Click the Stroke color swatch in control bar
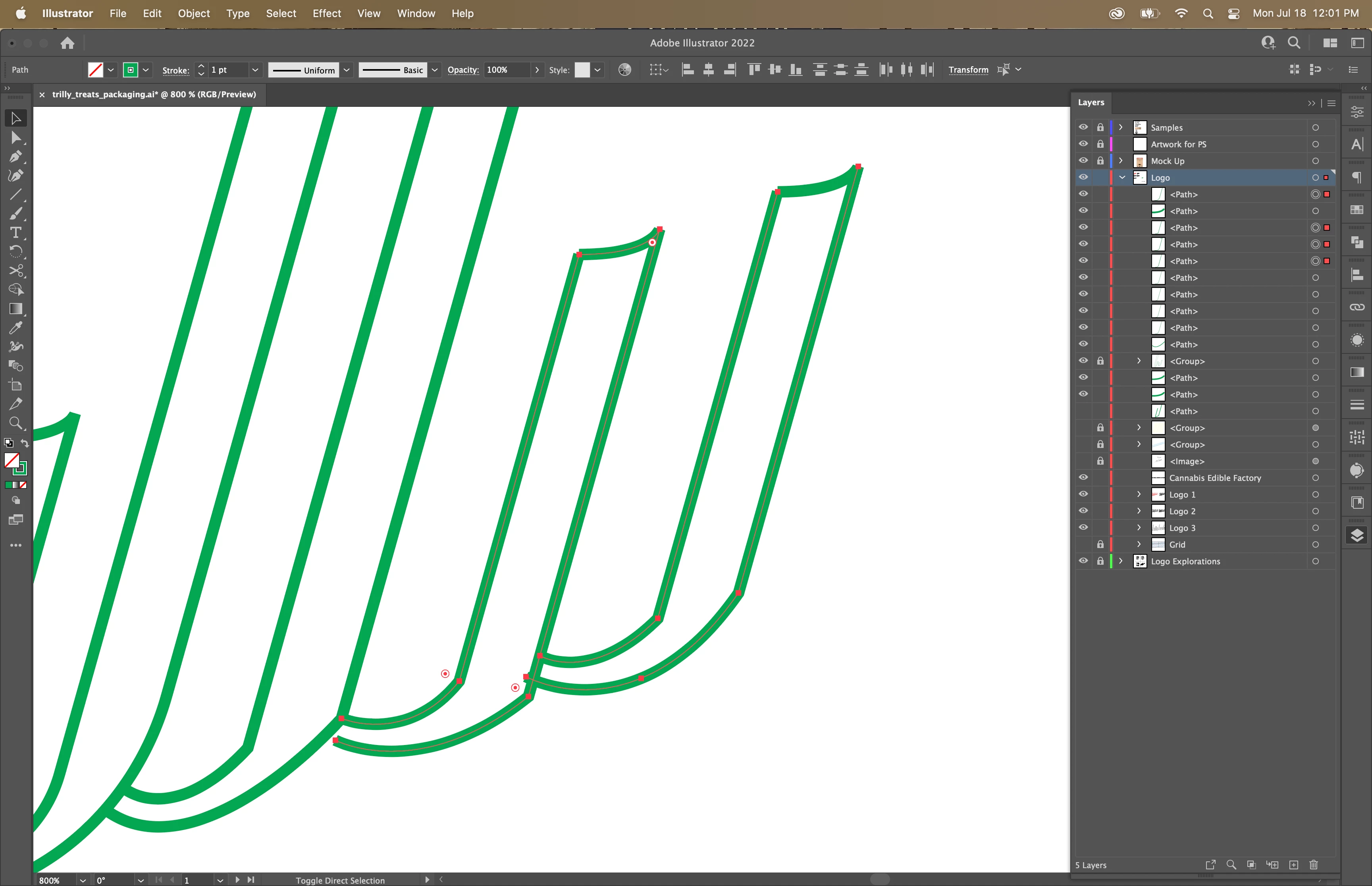Image resolution: width=1372 pixels, height=886 pixels. point(131,70)
